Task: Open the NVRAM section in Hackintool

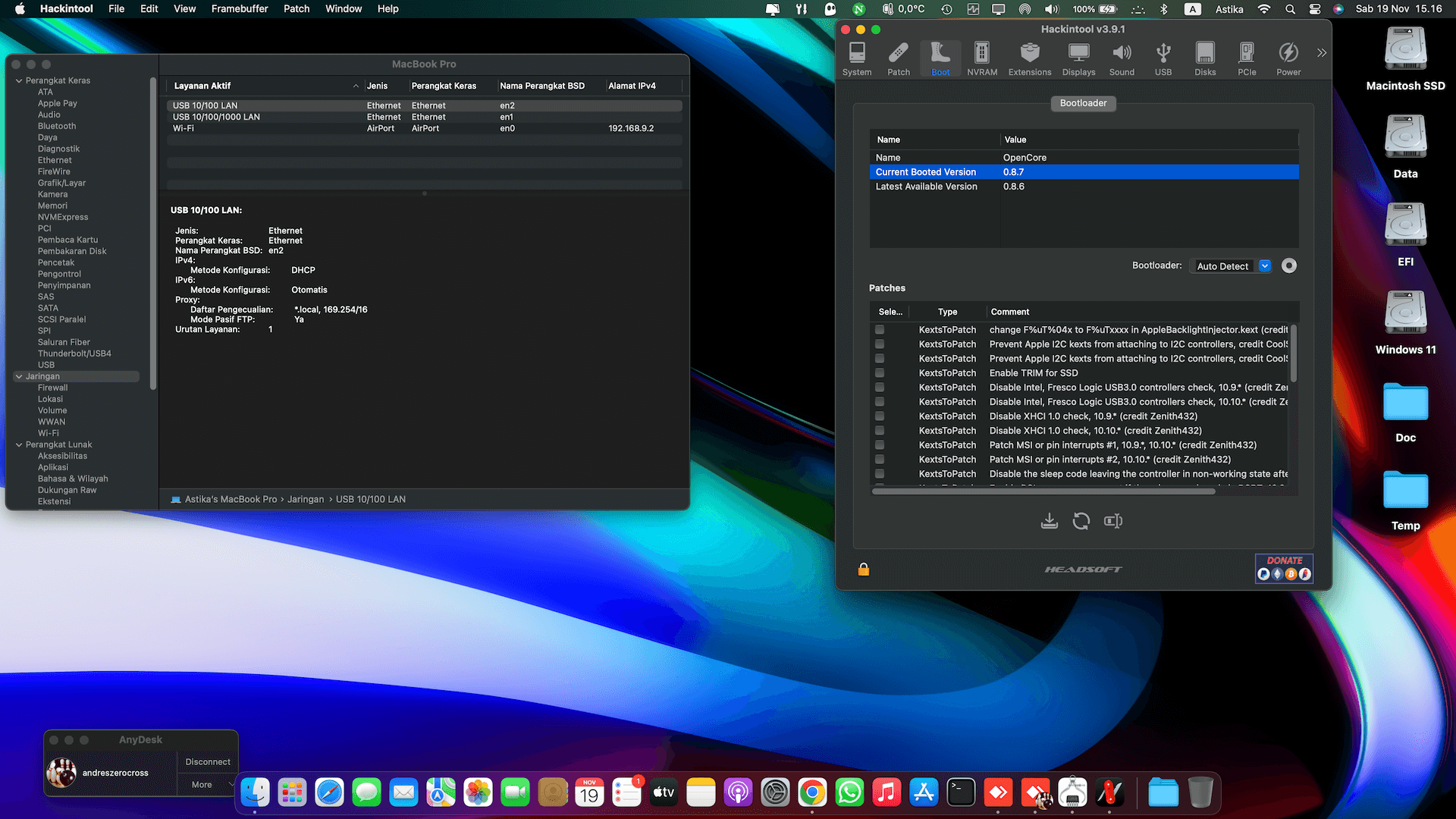Action: click(982, 58)
